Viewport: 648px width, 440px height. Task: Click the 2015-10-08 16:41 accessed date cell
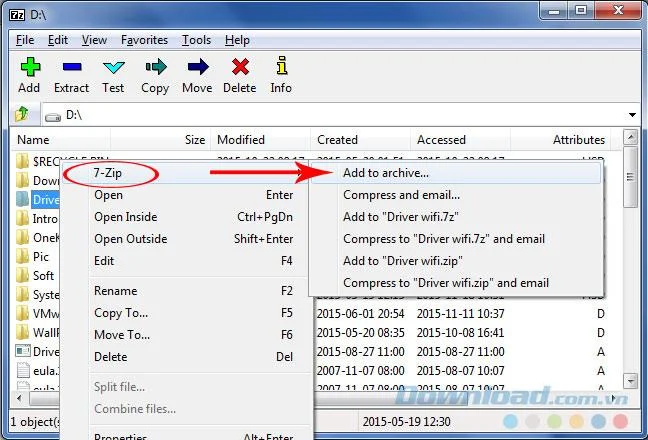click(x=460, y=333)
